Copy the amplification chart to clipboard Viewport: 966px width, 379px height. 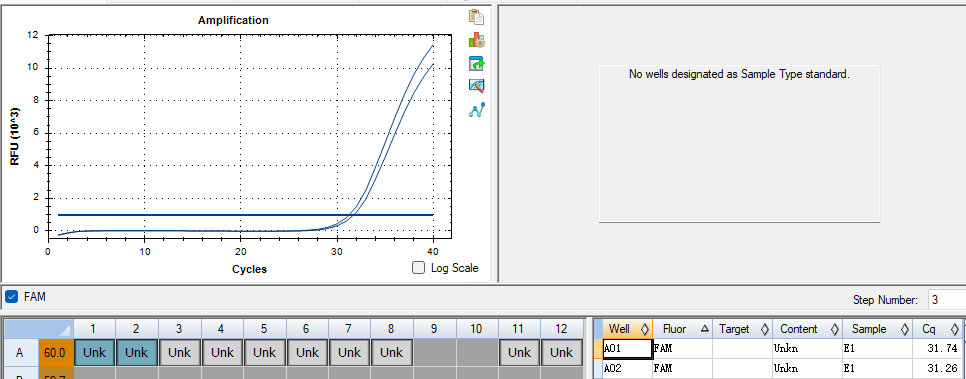pos(476,17)
